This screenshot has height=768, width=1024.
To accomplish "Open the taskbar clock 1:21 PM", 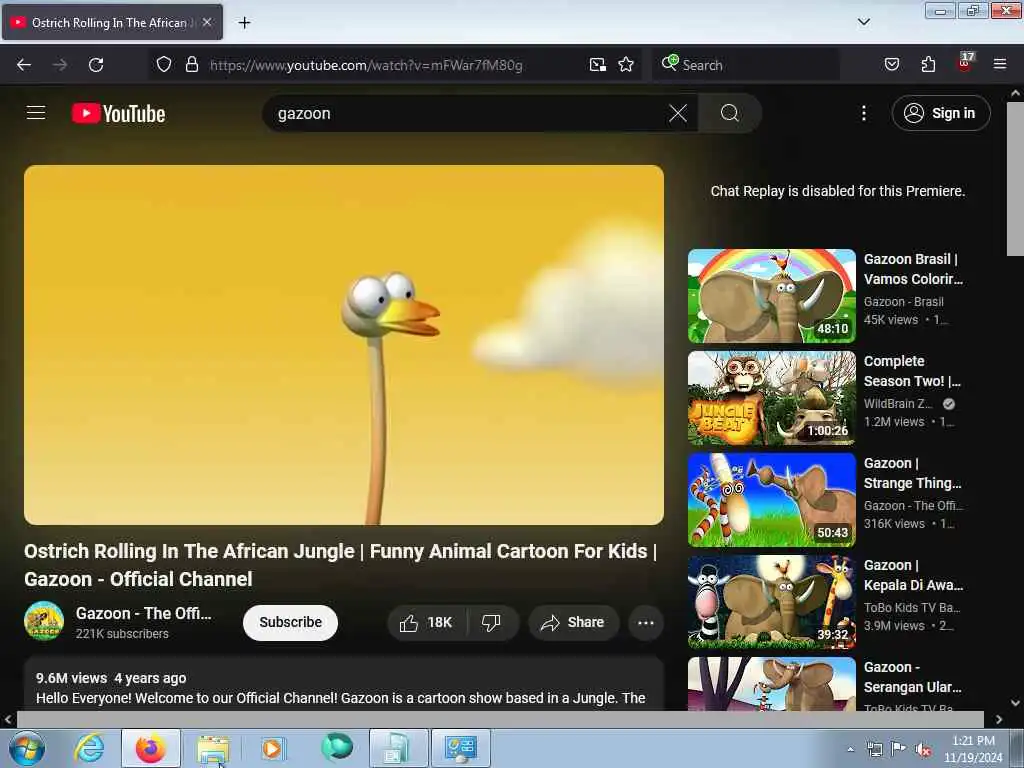I will coord(973,748).
